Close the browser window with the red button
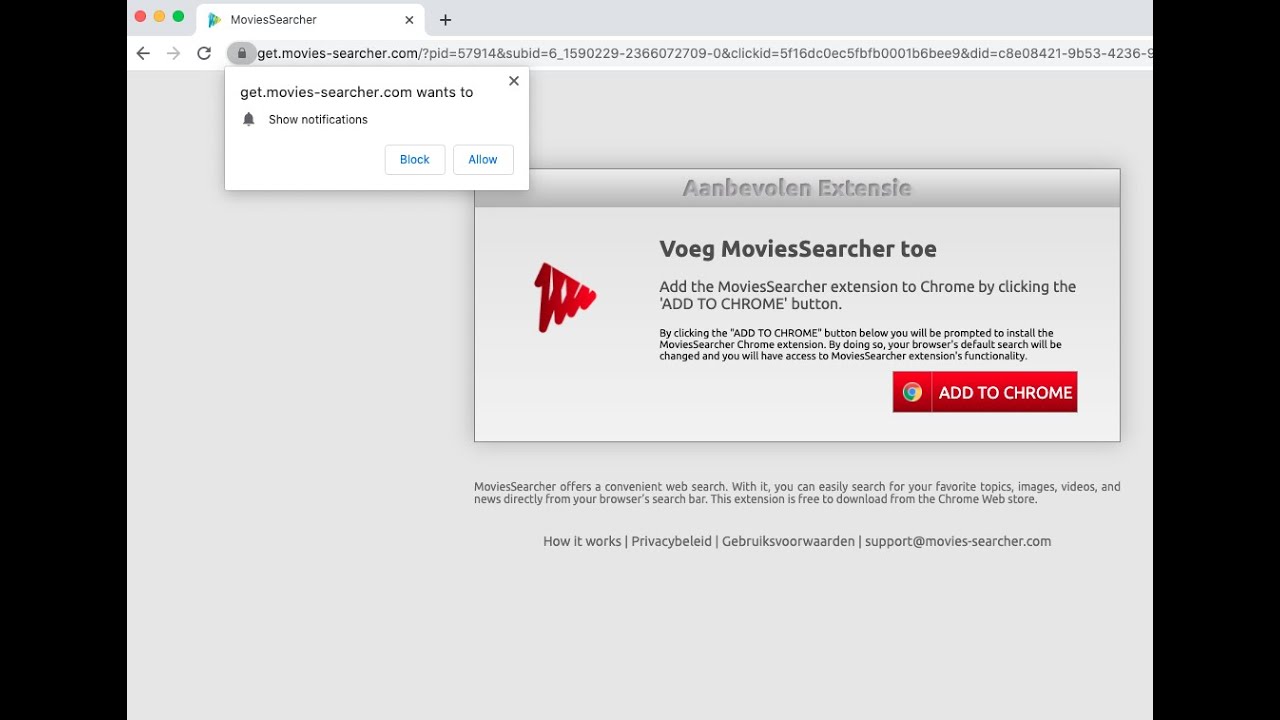 [x=140, y=16]
